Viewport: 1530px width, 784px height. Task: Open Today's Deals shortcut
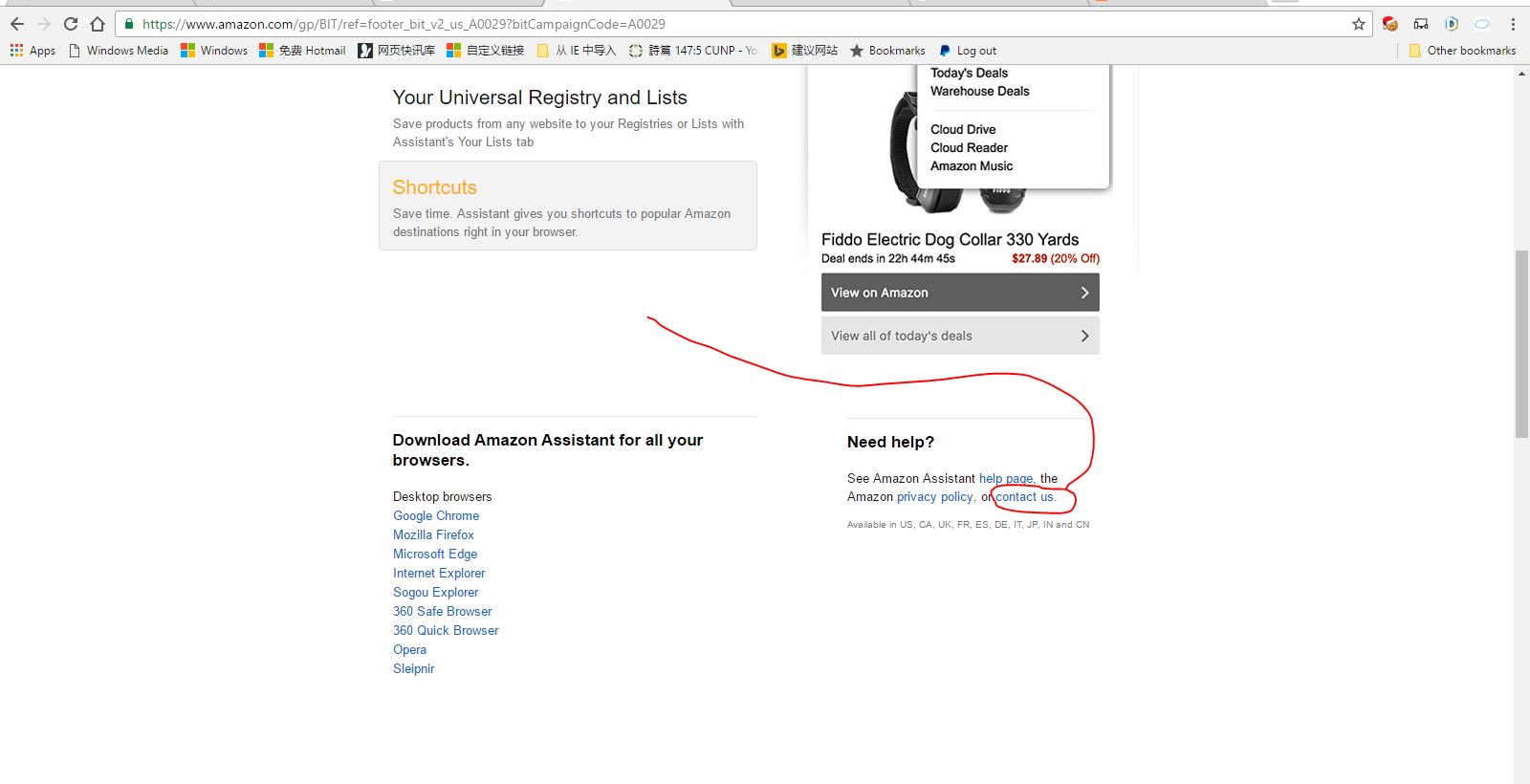click(x=969, y=73)
